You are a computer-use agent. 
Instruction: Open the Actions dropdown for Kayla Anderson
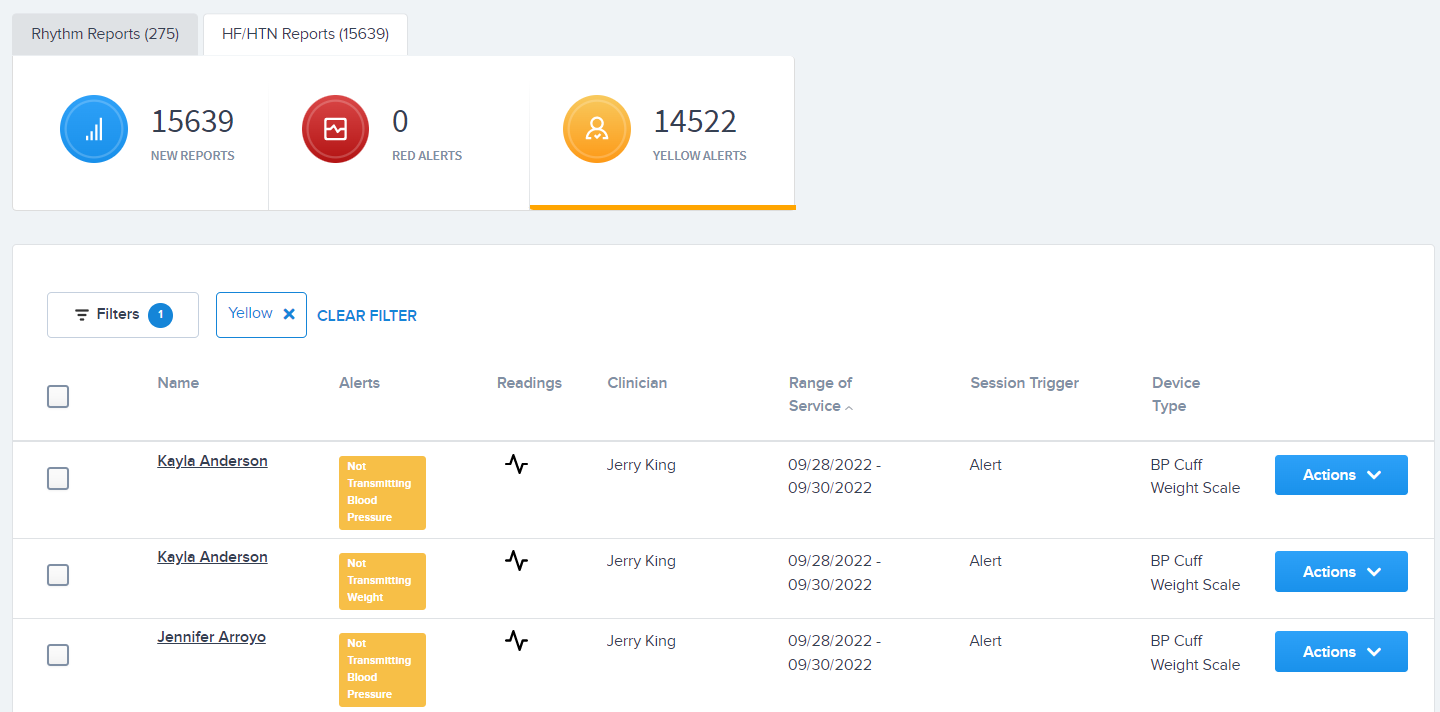1341,475
